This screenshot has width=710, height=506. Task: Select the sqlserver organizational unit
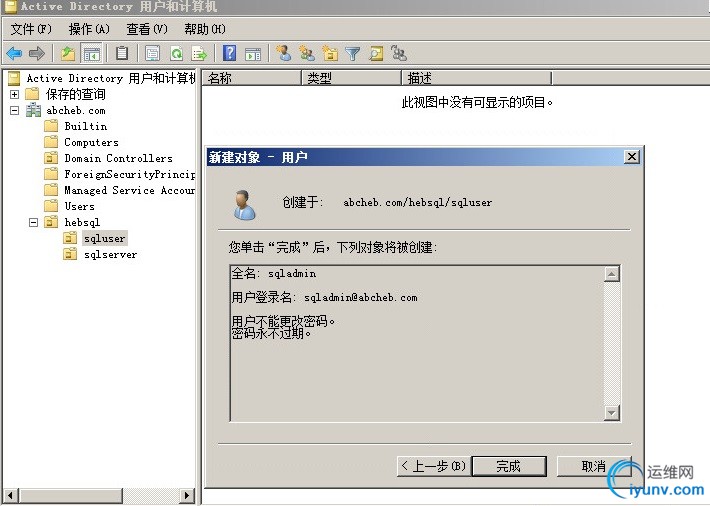[x=110, y=255]
